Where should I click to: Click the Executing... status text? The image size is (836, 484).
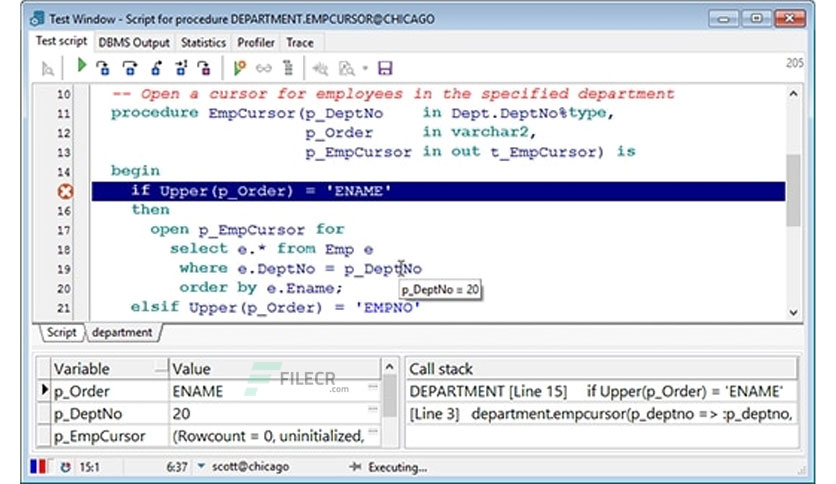pyautogui.click(x=397, y=467)
